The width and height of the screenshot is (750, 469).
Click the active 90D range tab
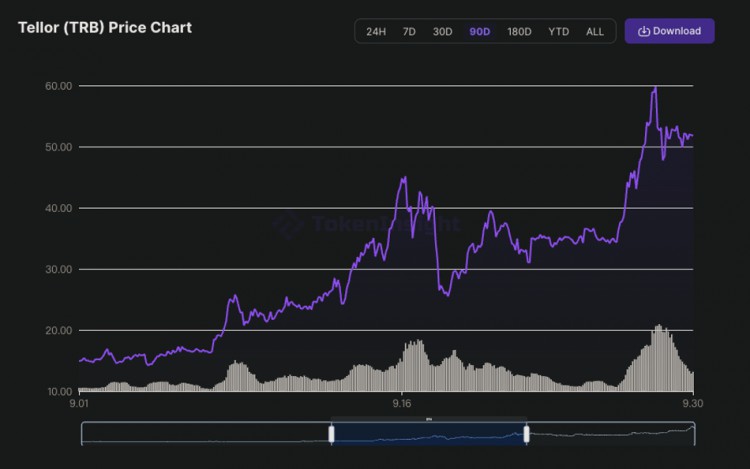point(480,32)
